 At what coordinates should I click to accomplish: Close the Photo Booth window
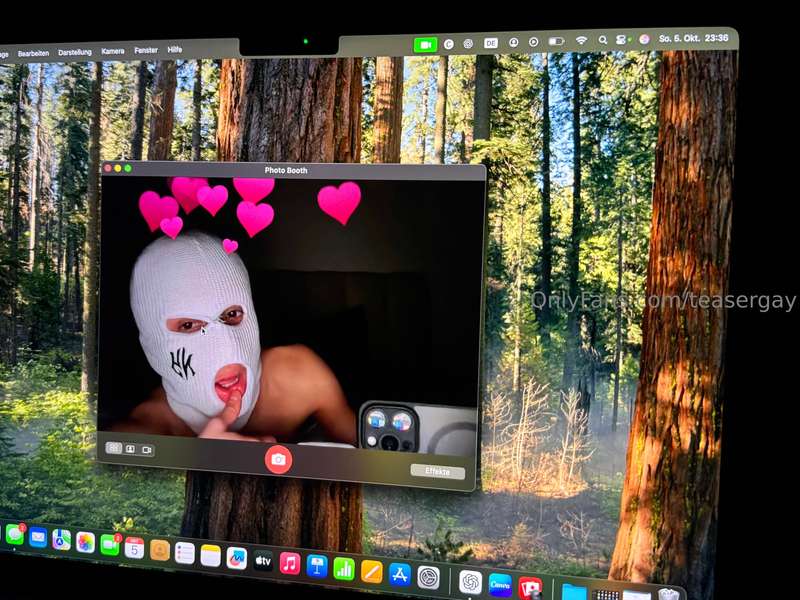pyautogui.click(x=108, y=168)
